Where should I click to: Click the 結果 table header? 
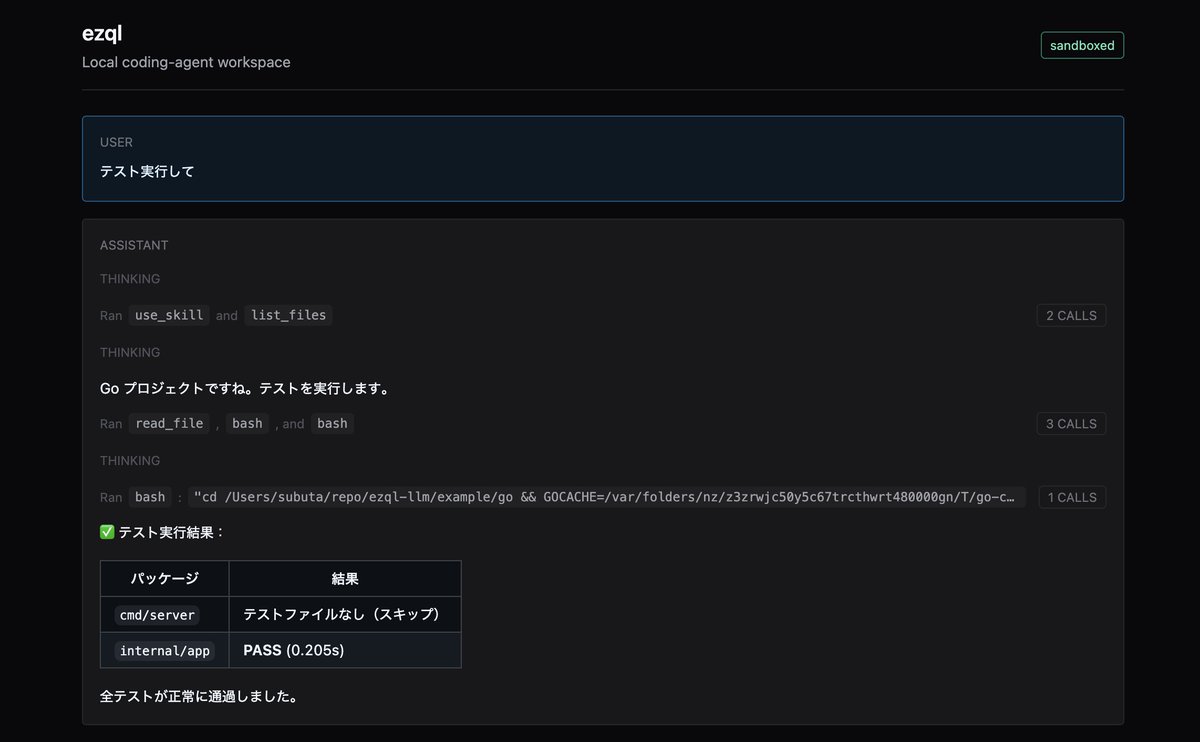345,578
